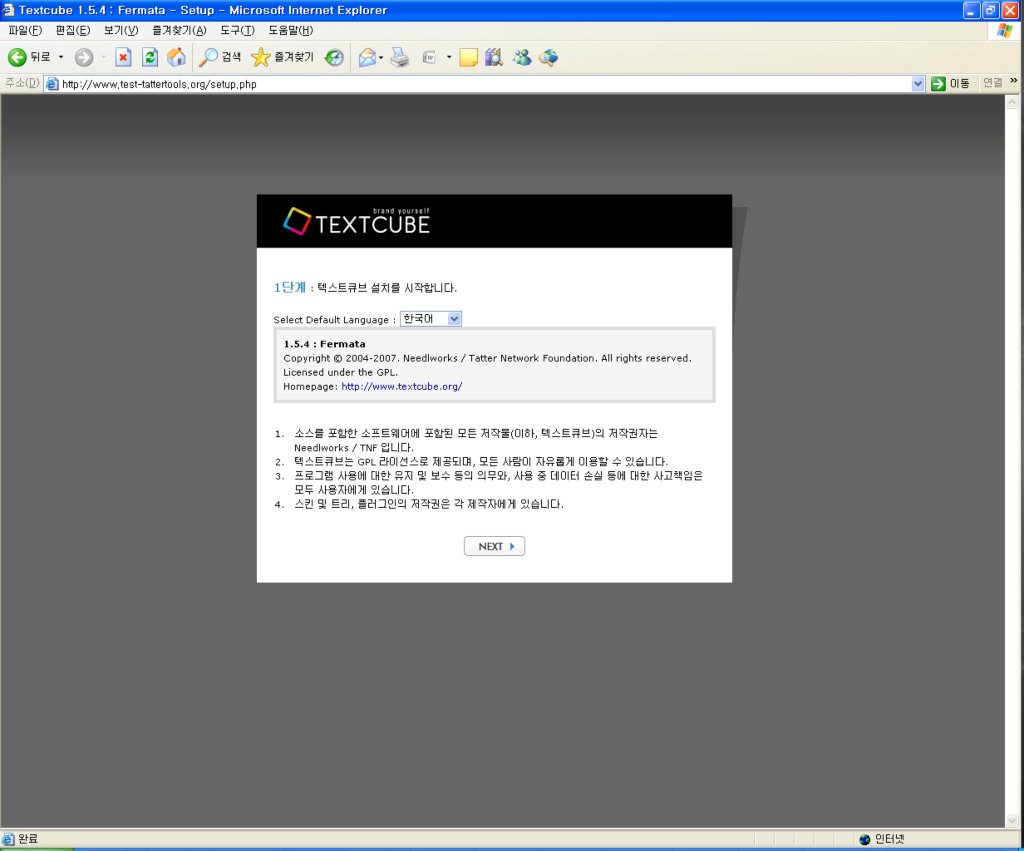Open the 즐겨찾기(A) menu
The image size is (1024, 851).
[x=179, y=30]
